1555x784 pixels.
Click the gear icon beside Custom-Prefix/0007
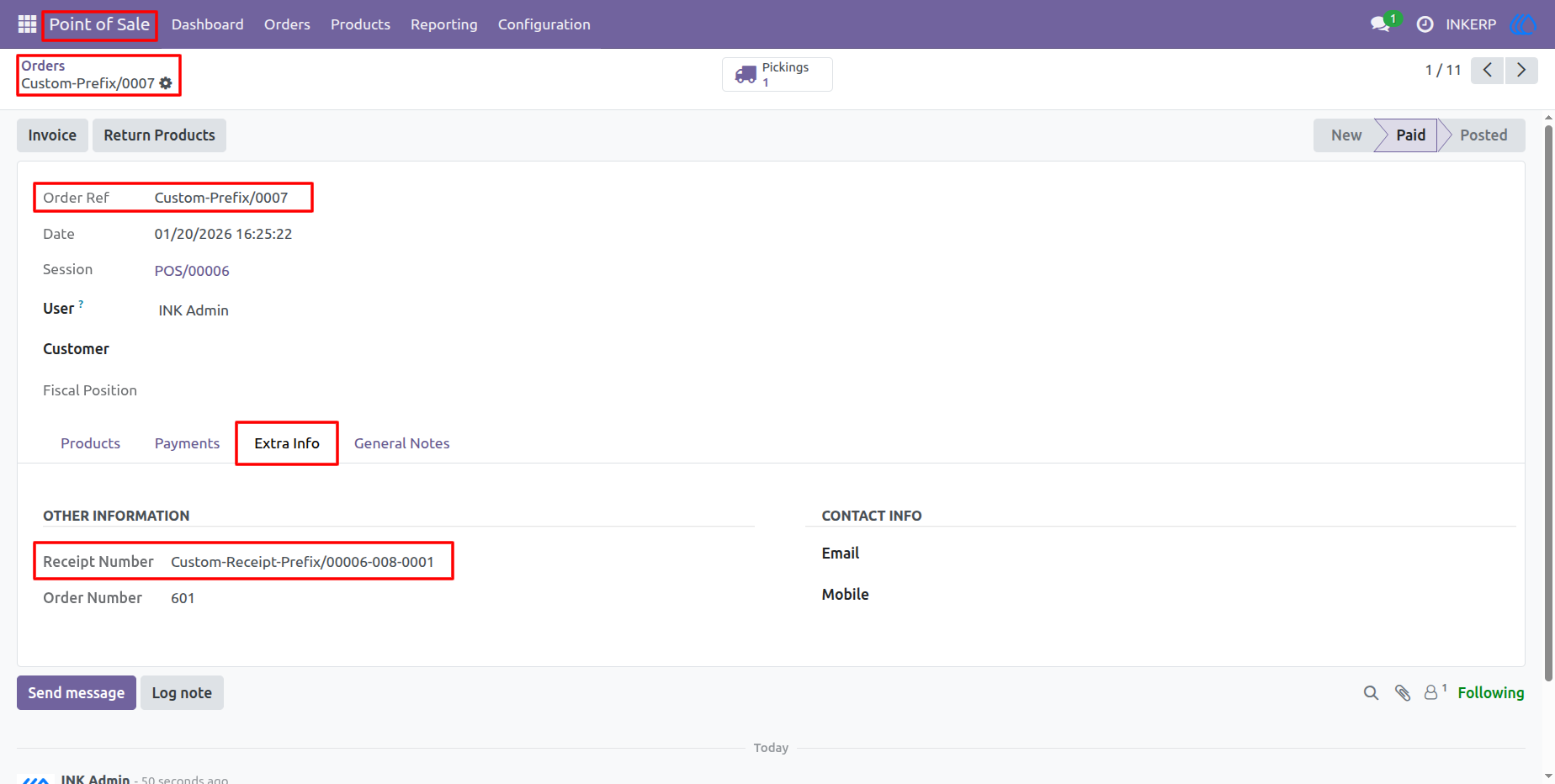tap(166, 83)
